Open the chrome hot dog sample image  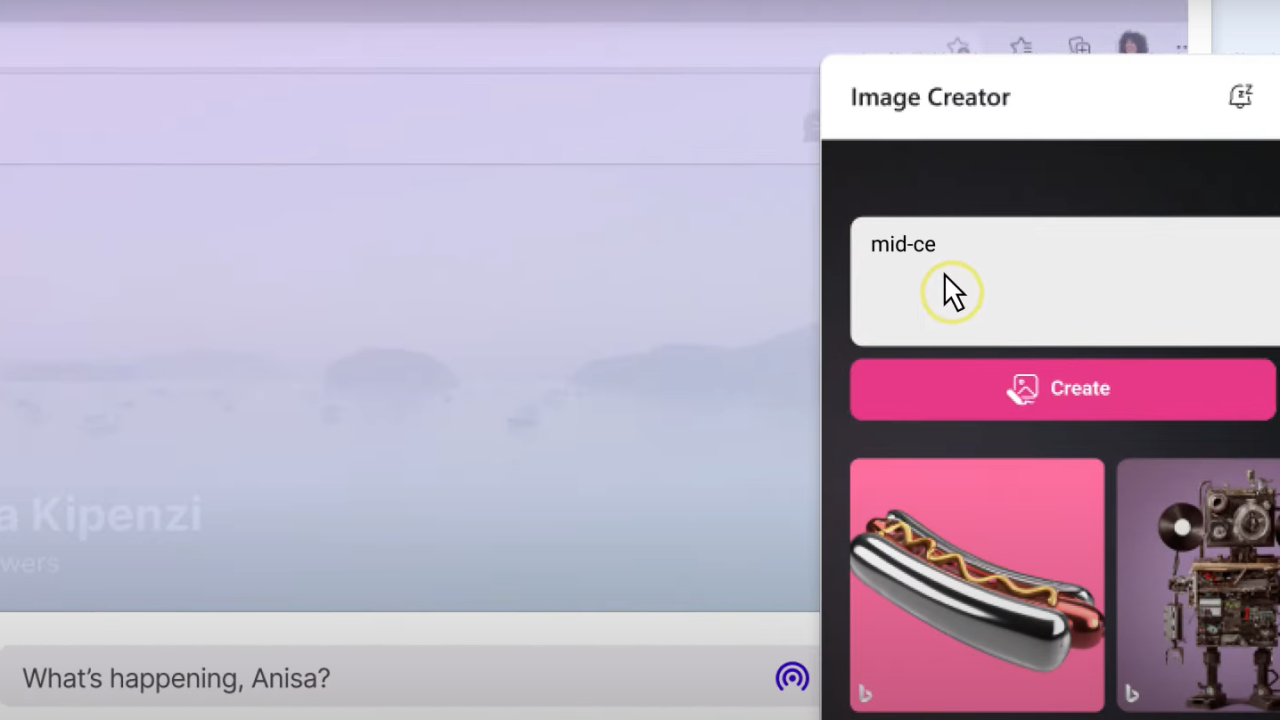pos(977,585)
